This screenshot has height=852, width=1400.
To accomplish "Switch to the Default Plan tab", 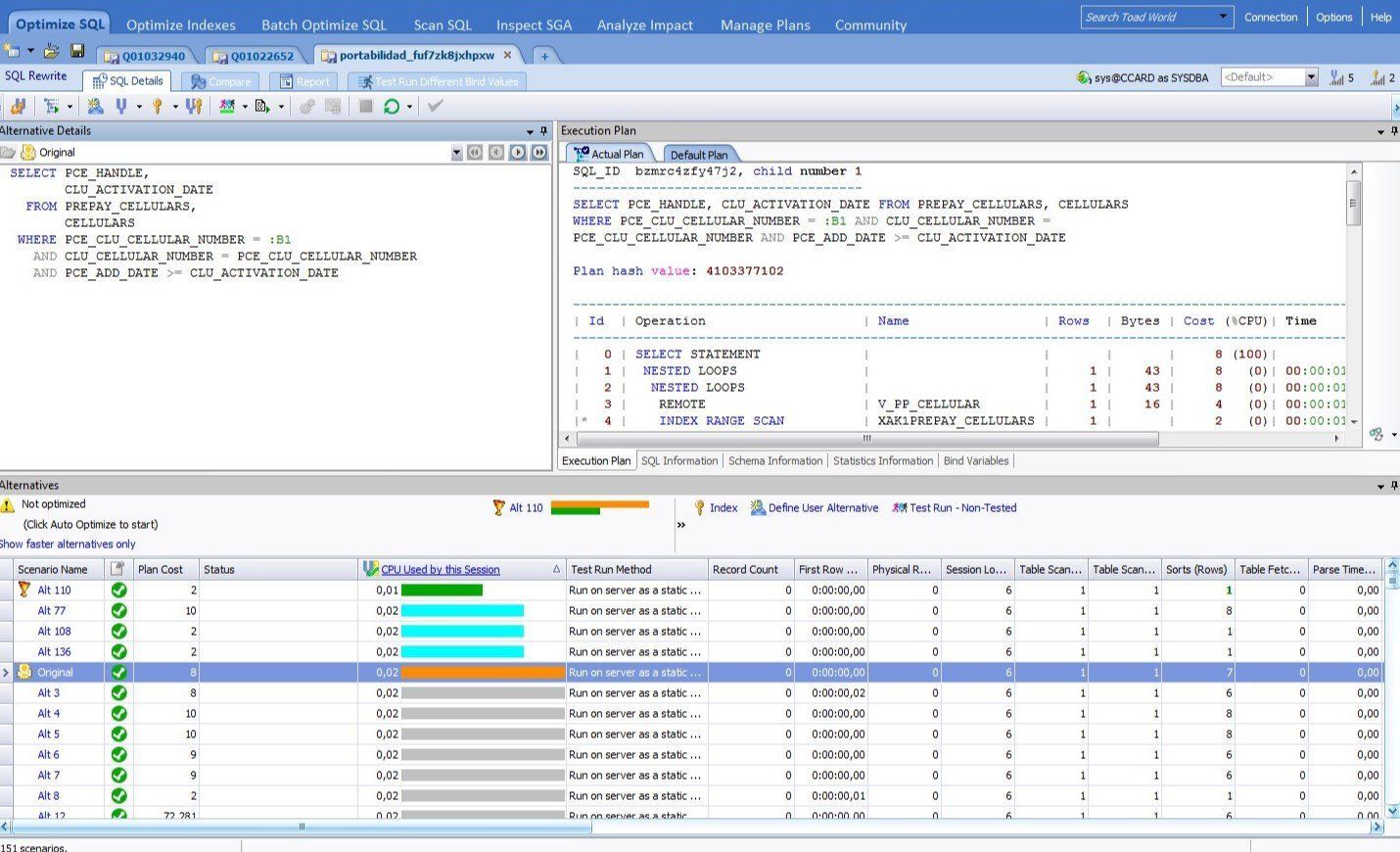I will click(x=700, y=154).
